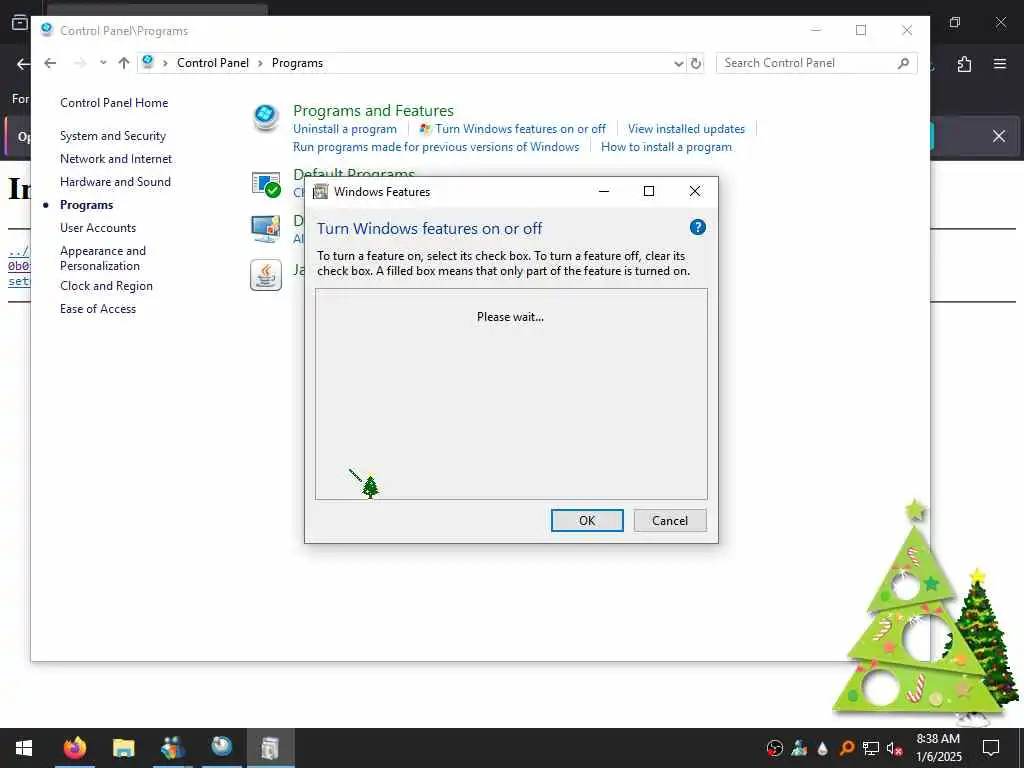This screenshot has height=768, width=1024.
Task: Open Ease of Access category
Action: pyautogui.click(x=98, y=309)
